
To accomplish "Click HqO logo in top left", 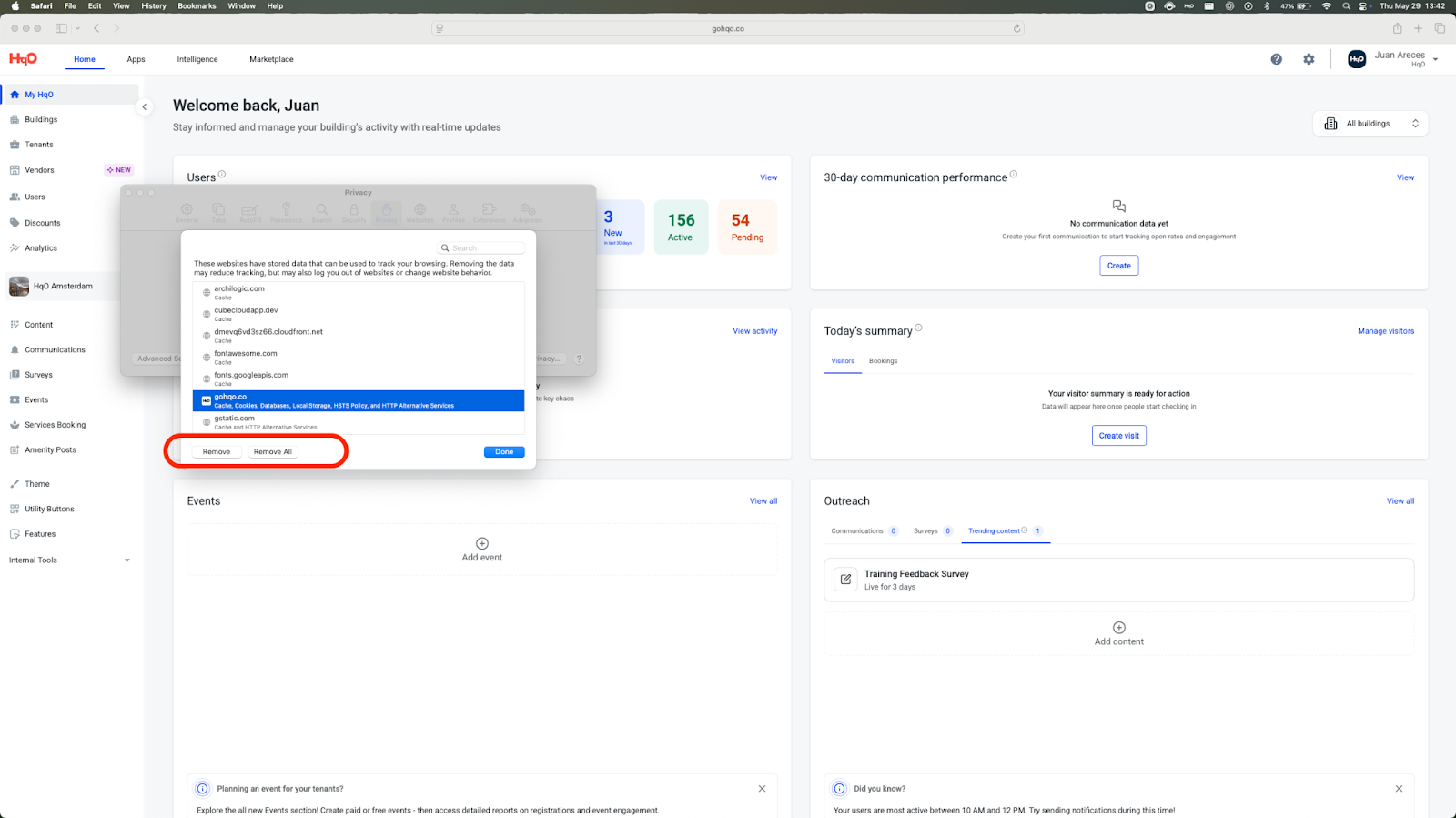I will click(23, 59).
